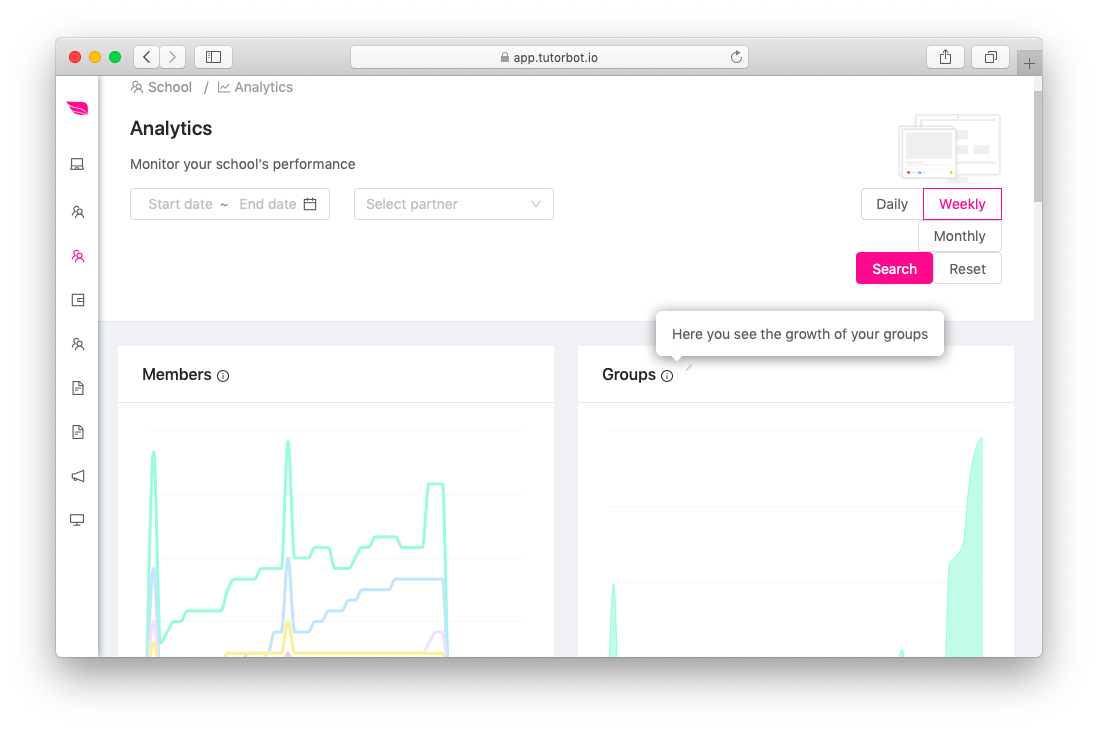Click the document icon directly below the lower people icon
The image size is (1098, 731).
coord(78,388)
